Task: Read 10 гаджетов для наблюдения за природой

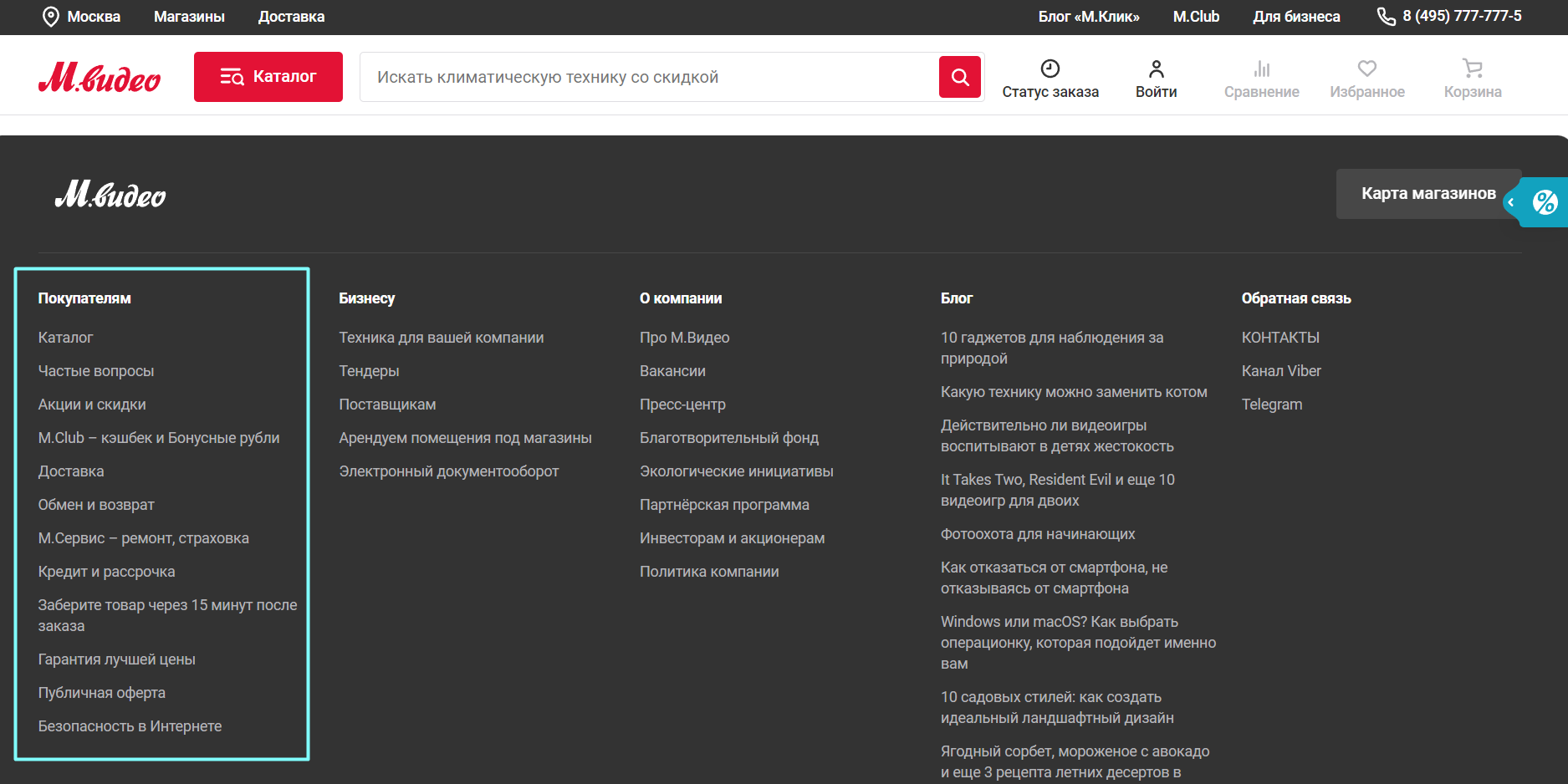Action: tap(1052, 348)
